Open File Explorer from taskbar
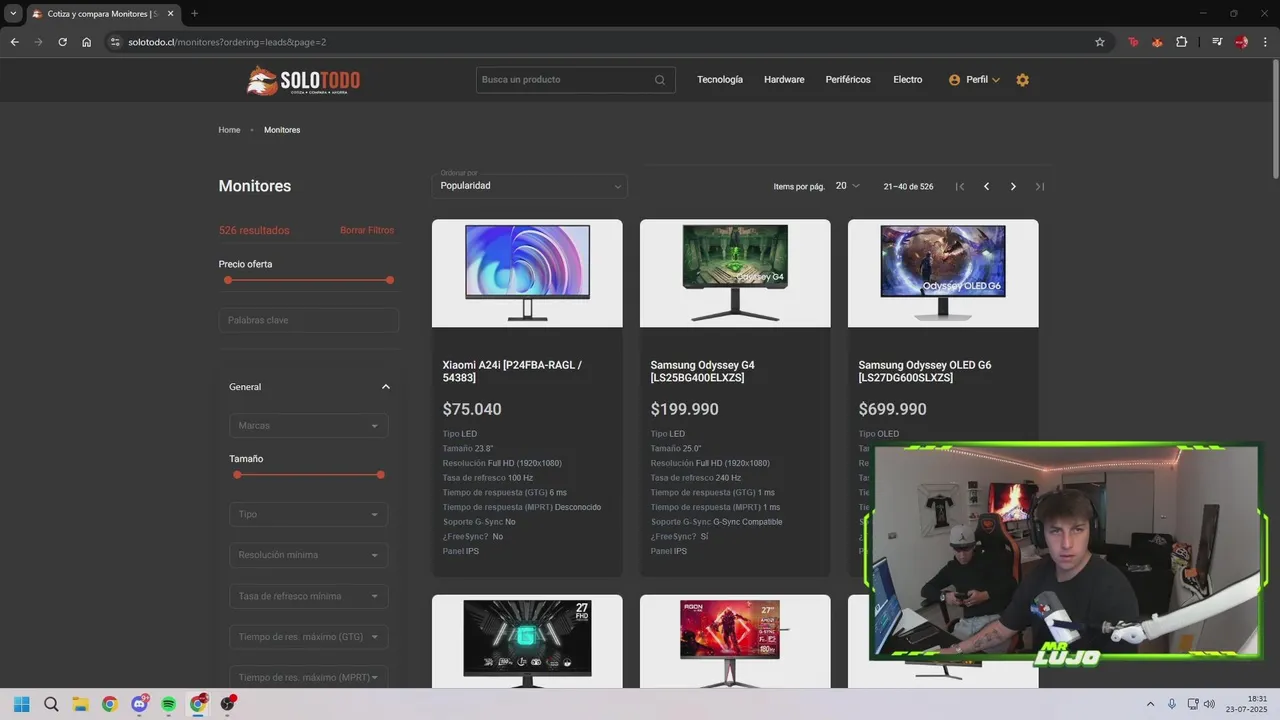Image resolution: width=1280 pixels, height=720 pixels. [x=80, y=704]
